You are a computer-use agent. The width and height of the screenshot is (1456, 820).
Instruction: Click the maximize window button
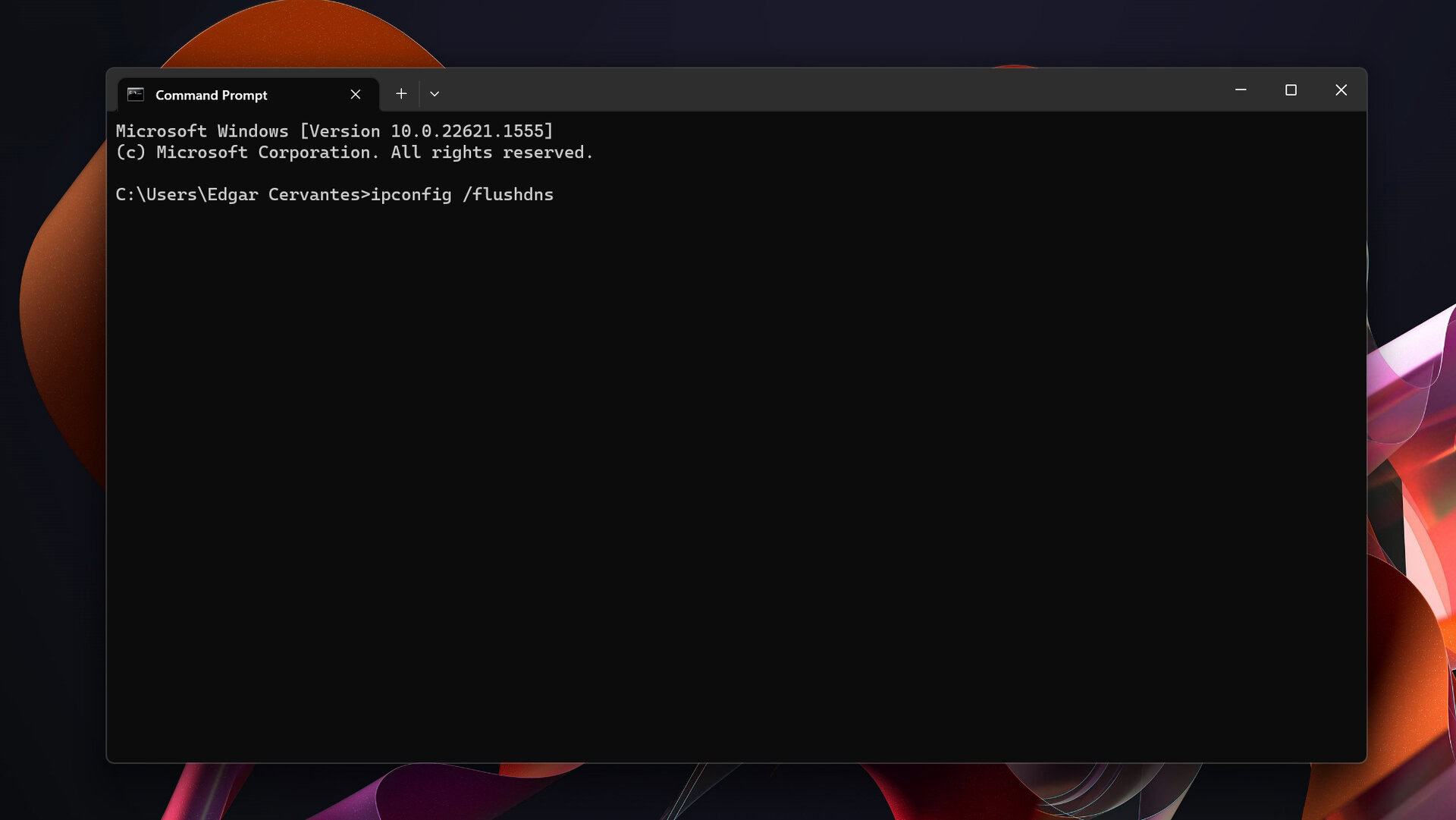pos(1291,90)
